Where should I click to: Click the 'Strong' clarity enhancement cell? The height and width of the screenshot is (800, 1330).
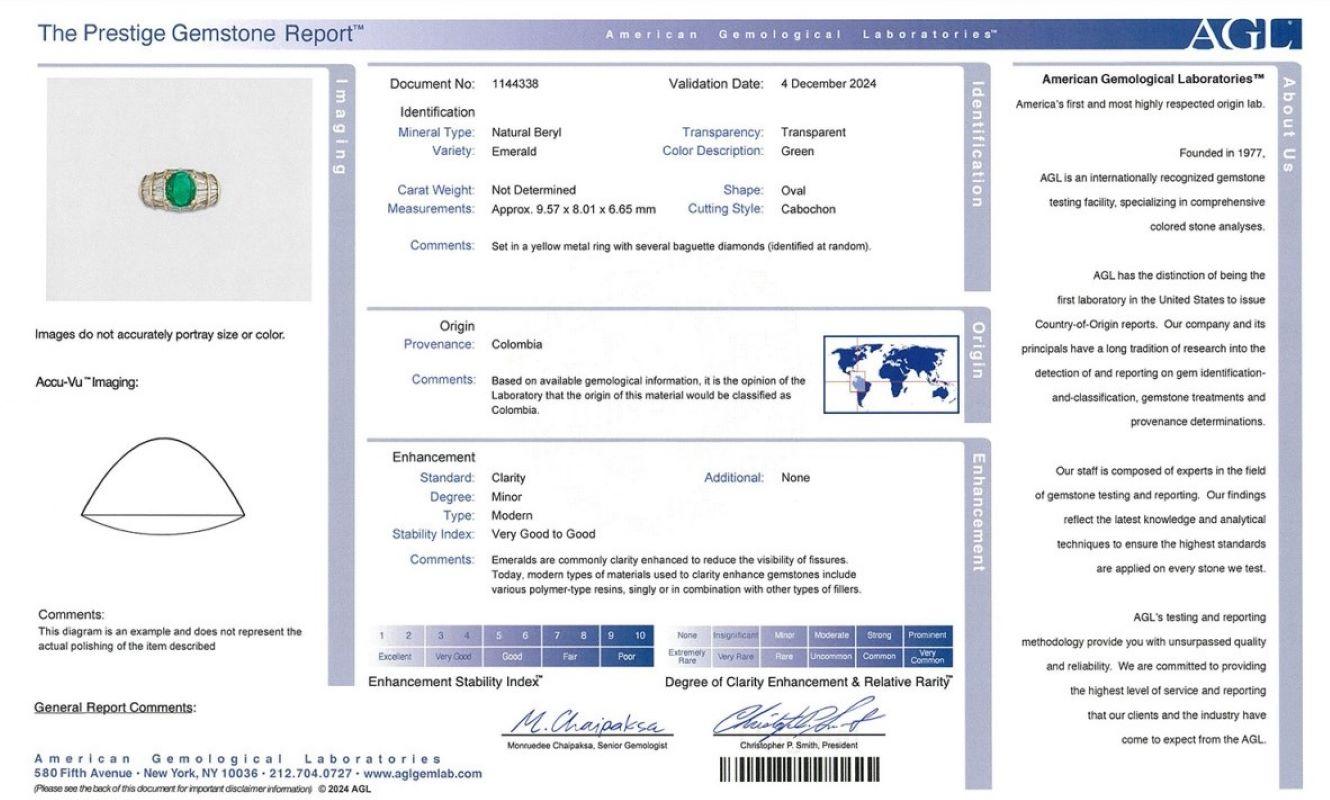point(879,635)
